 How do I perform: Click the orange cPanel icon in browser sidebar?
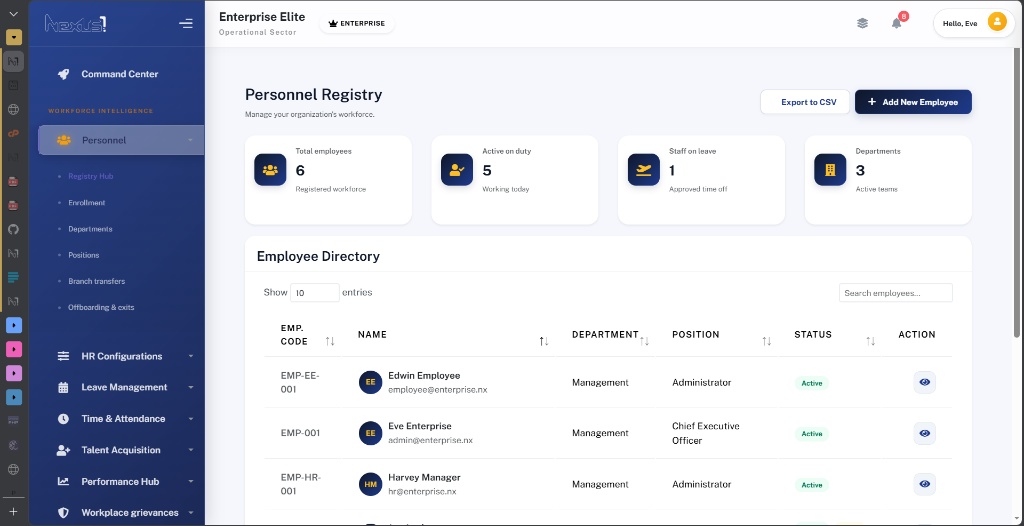click(13, 133)
